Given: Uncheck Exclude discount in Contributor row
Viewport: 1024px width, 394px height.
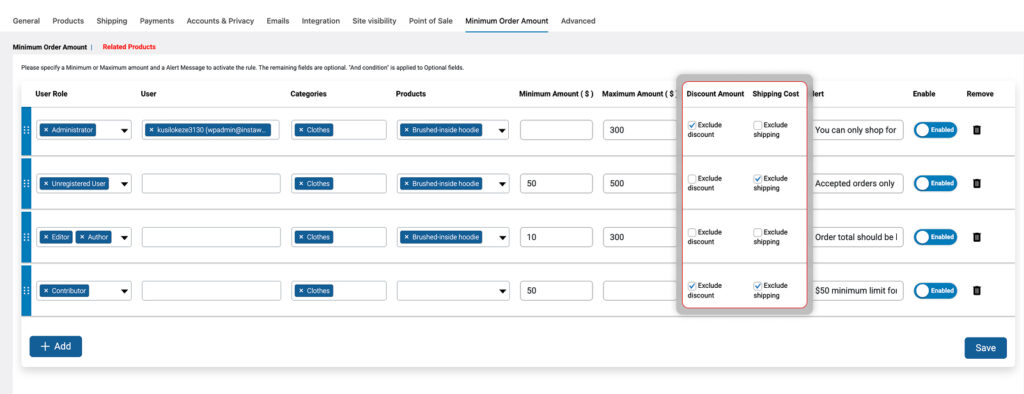Looking at the screenshot, I should pos(692,286).
